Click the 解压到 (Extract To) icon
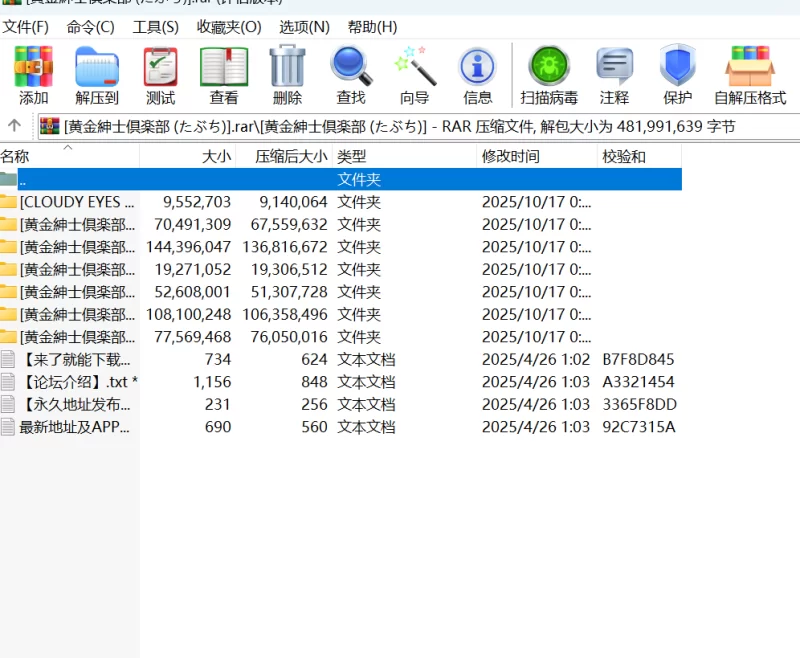The width and height of the screenshot is (800, 658). [97, 67]
